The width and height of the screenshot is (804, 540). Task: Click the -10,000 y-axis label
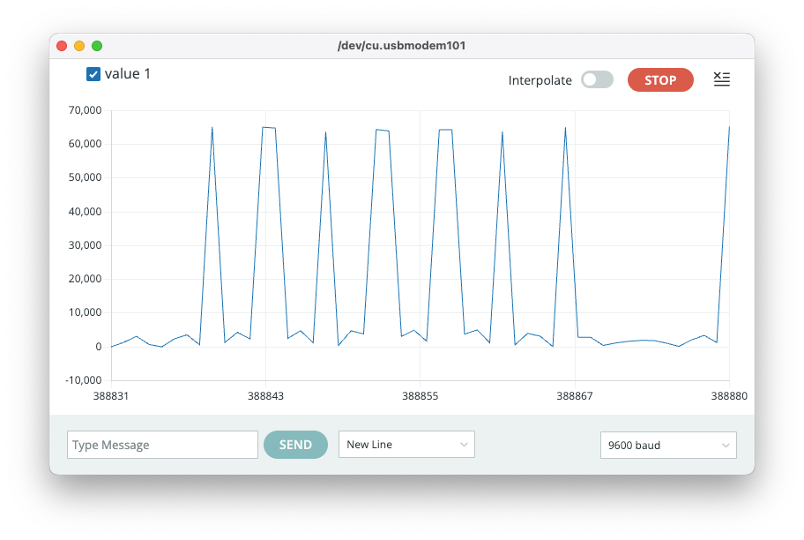click(x=84, y=380)
